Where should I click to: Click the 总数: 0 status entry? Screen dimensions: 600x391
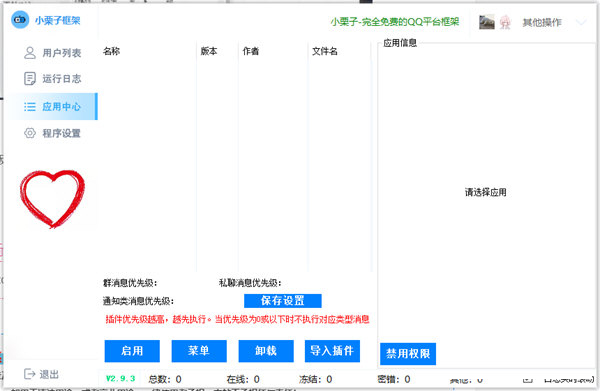pyautogui.click(x=165, y=380)
